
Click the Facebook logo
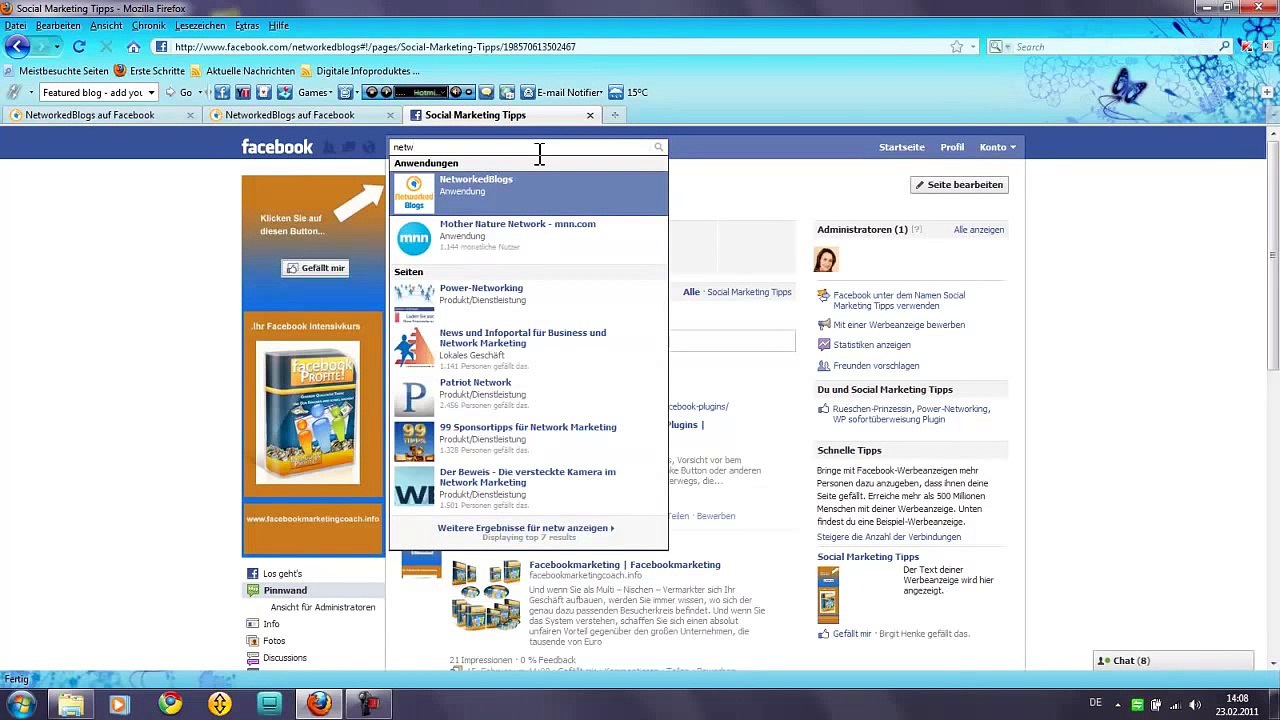click(x=277, y=147)
